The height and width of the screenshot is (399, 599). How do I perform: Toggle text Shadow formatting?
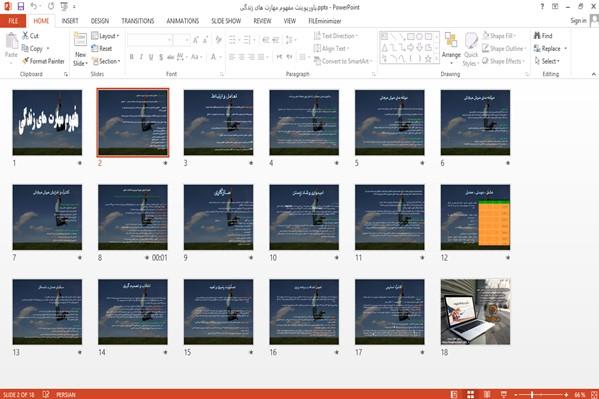tap(161, 57)
